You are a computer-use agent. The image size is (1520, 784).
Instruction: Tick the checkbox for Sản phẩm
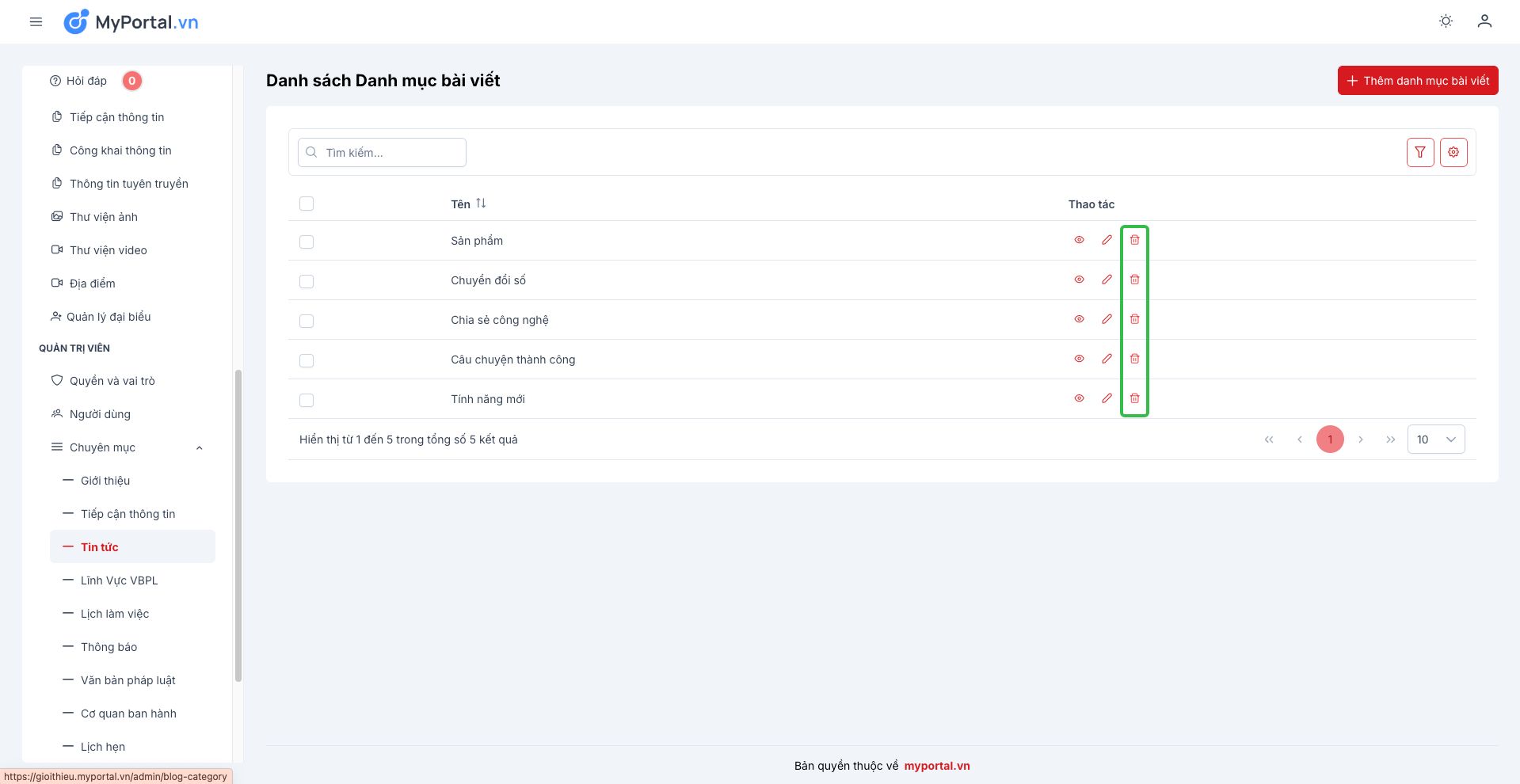307,242
